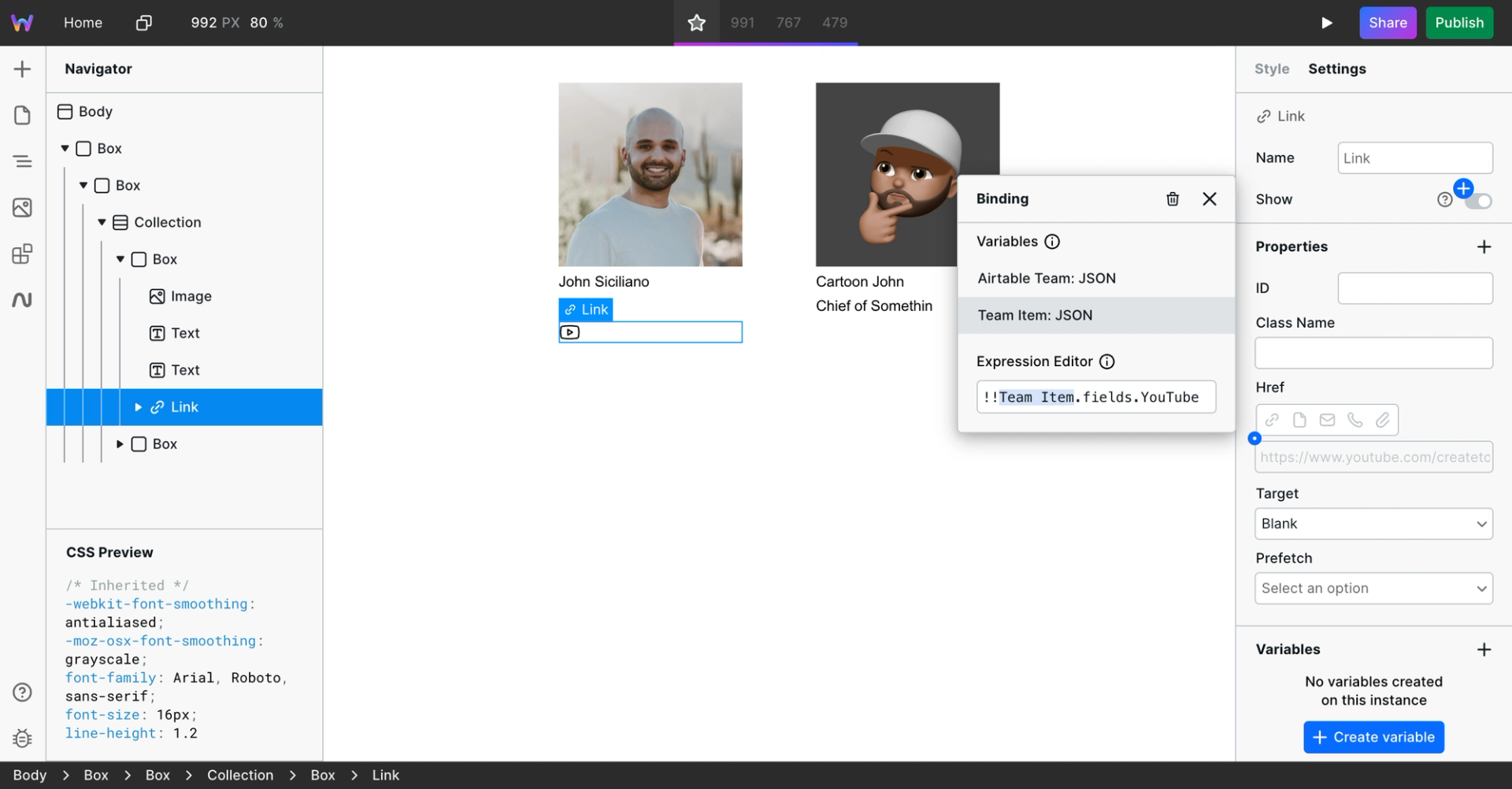Viewport: 1512px width, 789px height.
Task: Toggle the Show switch
Action: (x=1478, y=201)
